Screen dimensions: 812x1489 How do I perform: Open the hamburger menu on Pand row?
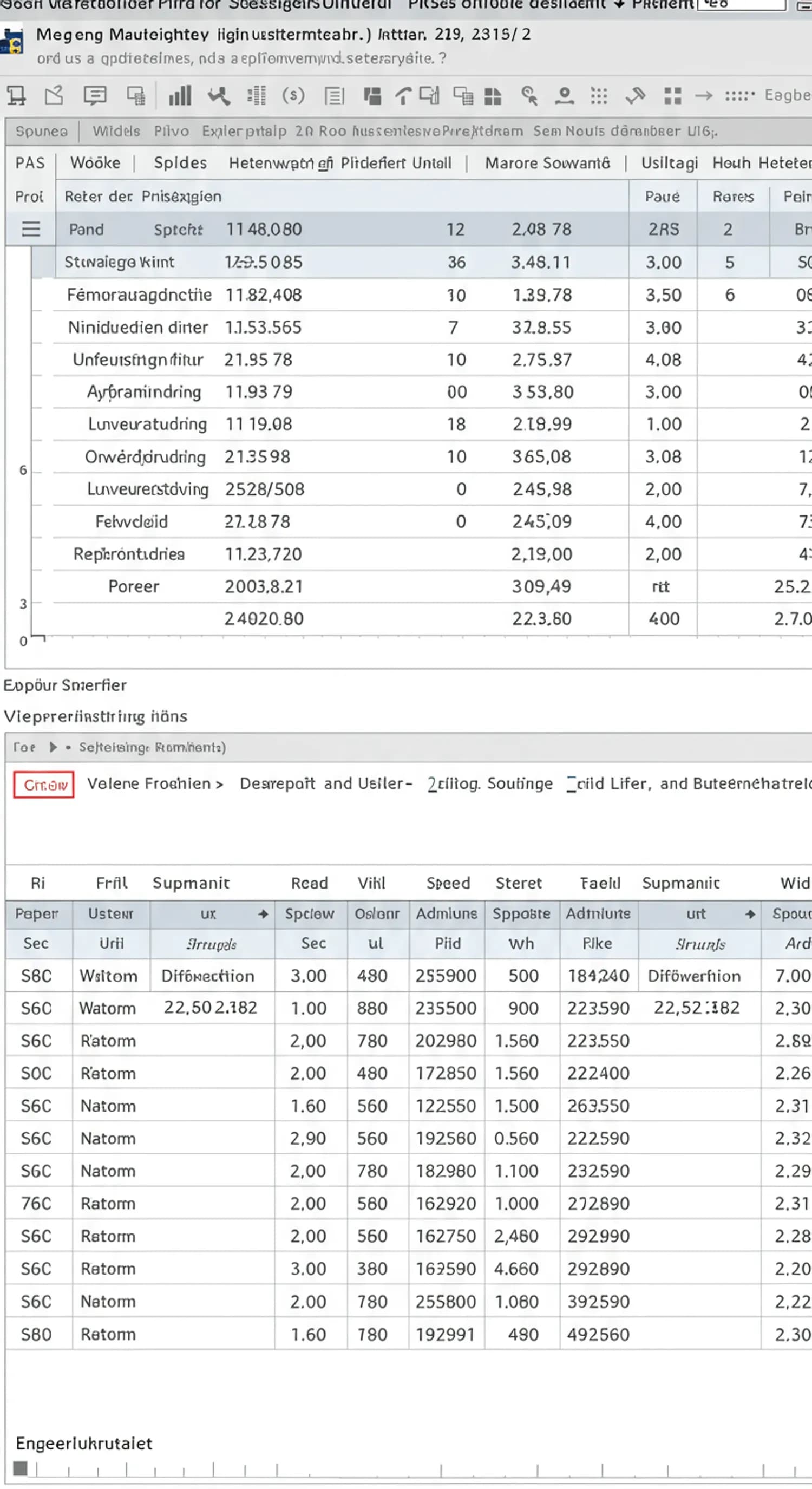click(x=31, y=230)
